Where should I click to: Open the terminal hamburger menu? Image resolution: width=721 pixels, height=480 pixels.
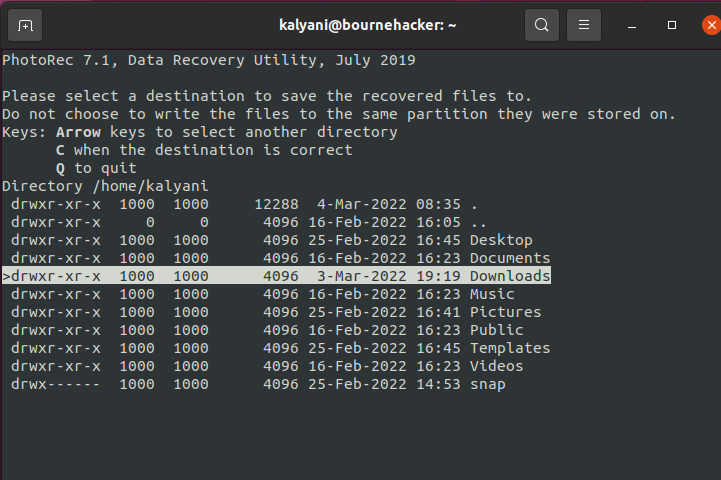click(584, 25)
